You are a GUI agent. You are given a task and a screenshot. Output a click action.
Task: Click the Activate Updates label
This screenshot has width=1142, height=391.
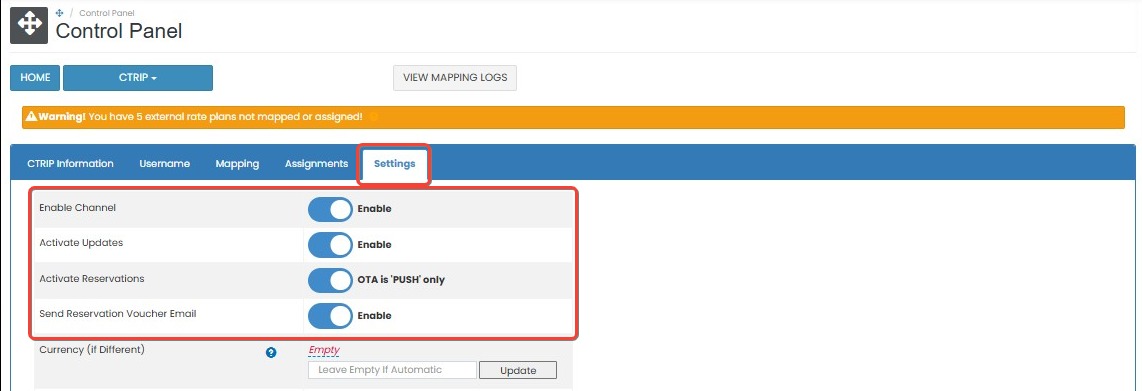(x=81, y=243)
